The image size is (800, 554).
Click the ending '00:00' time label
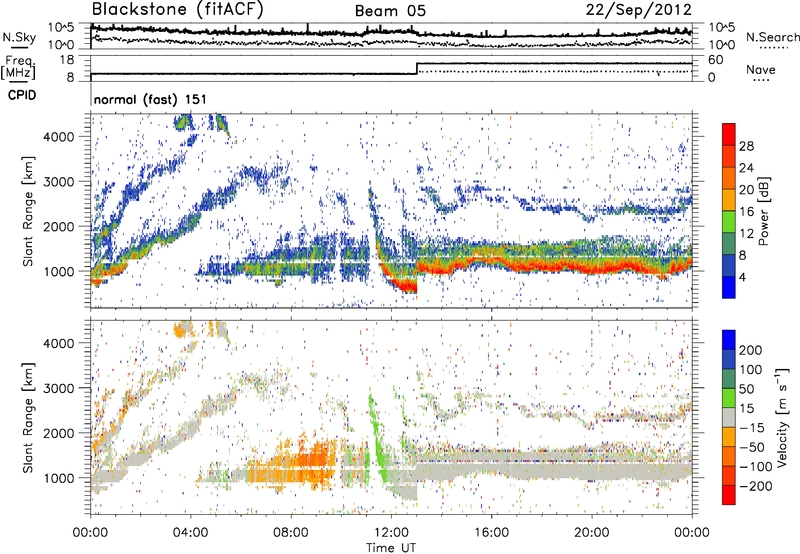coord(692,533)
